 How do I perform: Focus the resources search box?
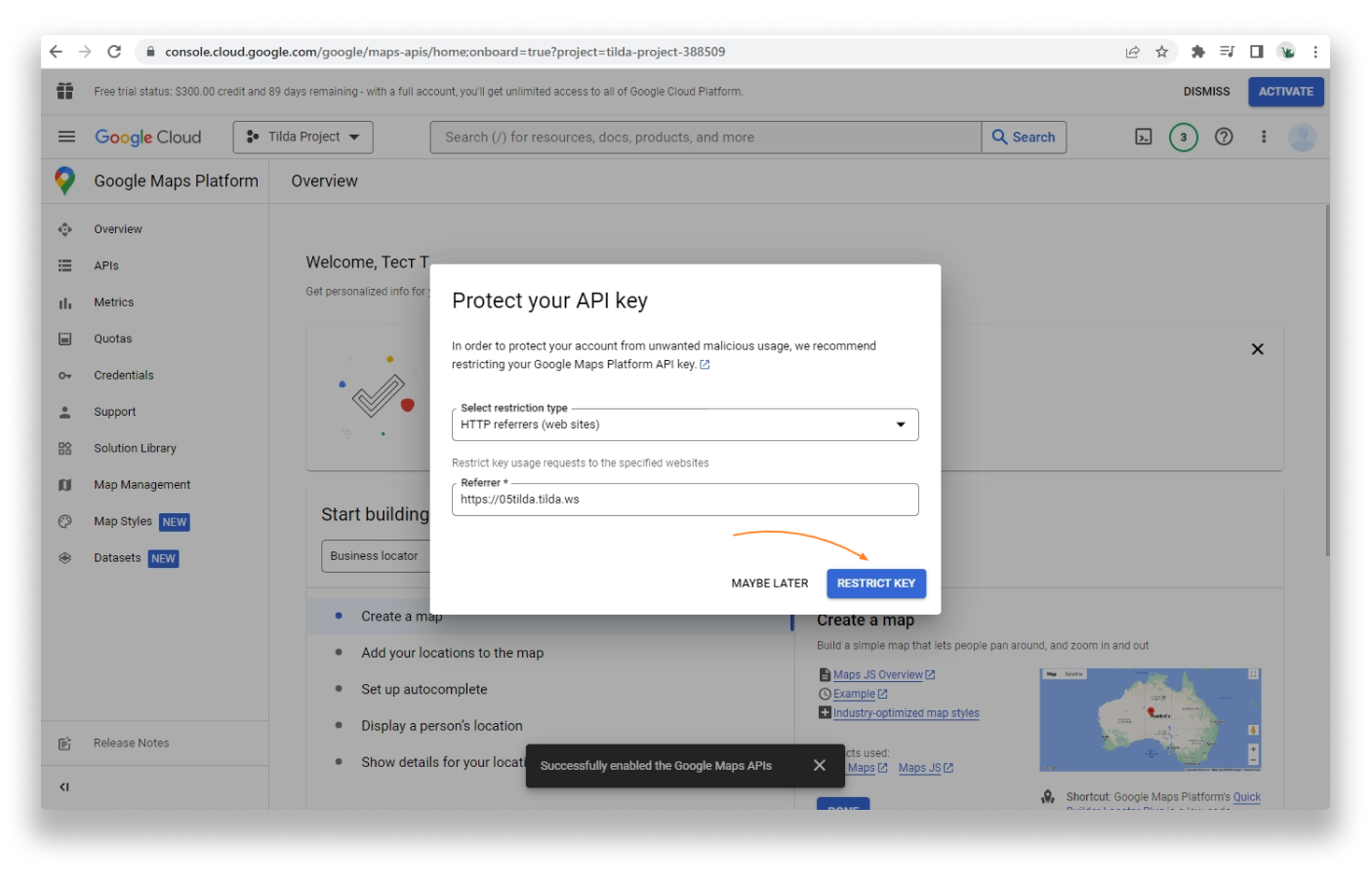(706, 138)
